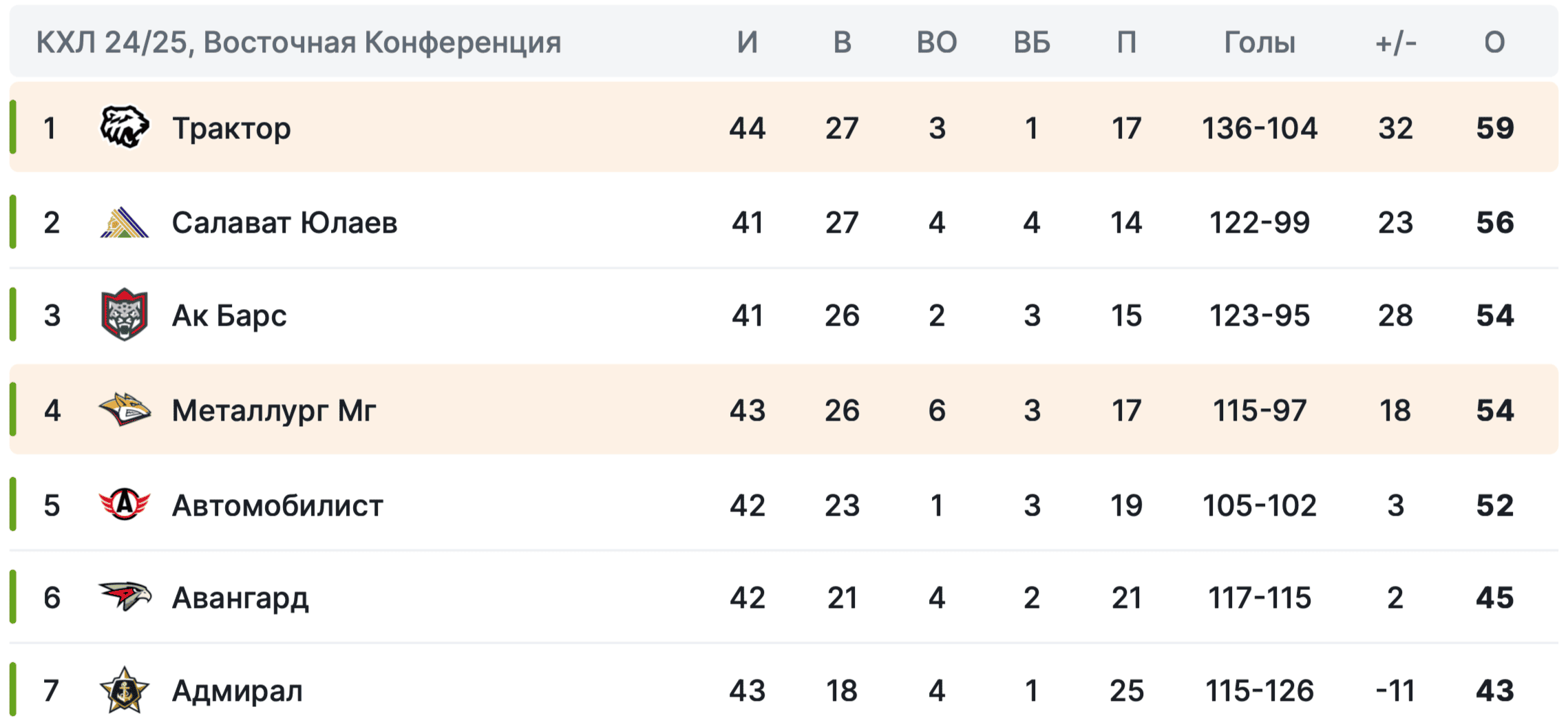Image resolution: width=1568 pixels, height=727 pixels.
Task: Click the КХЛ 24/25 Восточная Конференция header
Action: point(299,42)
